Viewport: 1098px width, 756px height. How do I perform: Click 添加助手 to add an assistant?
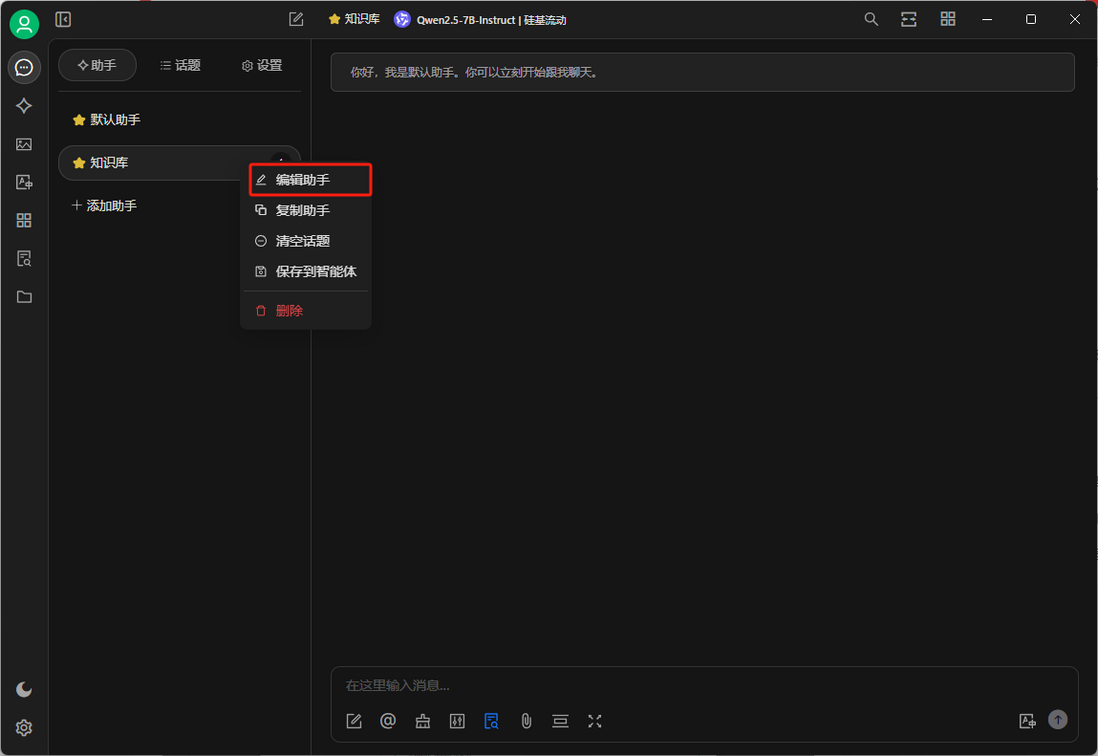coord(104,206)
